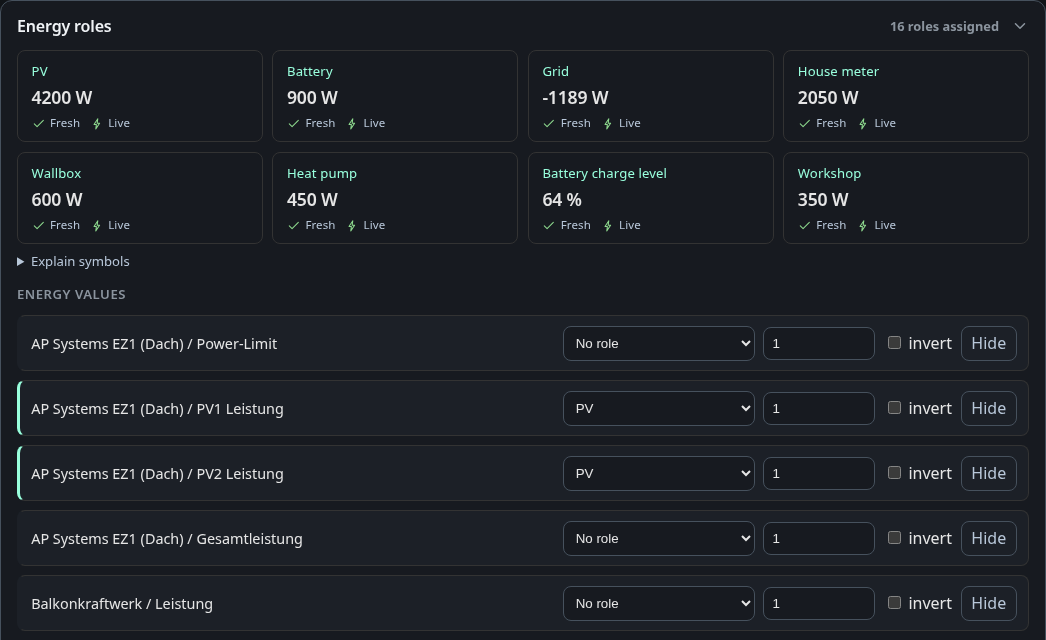Tick the invert box for PV2 Leistung
1046x640 pixels.
[895, 473]
